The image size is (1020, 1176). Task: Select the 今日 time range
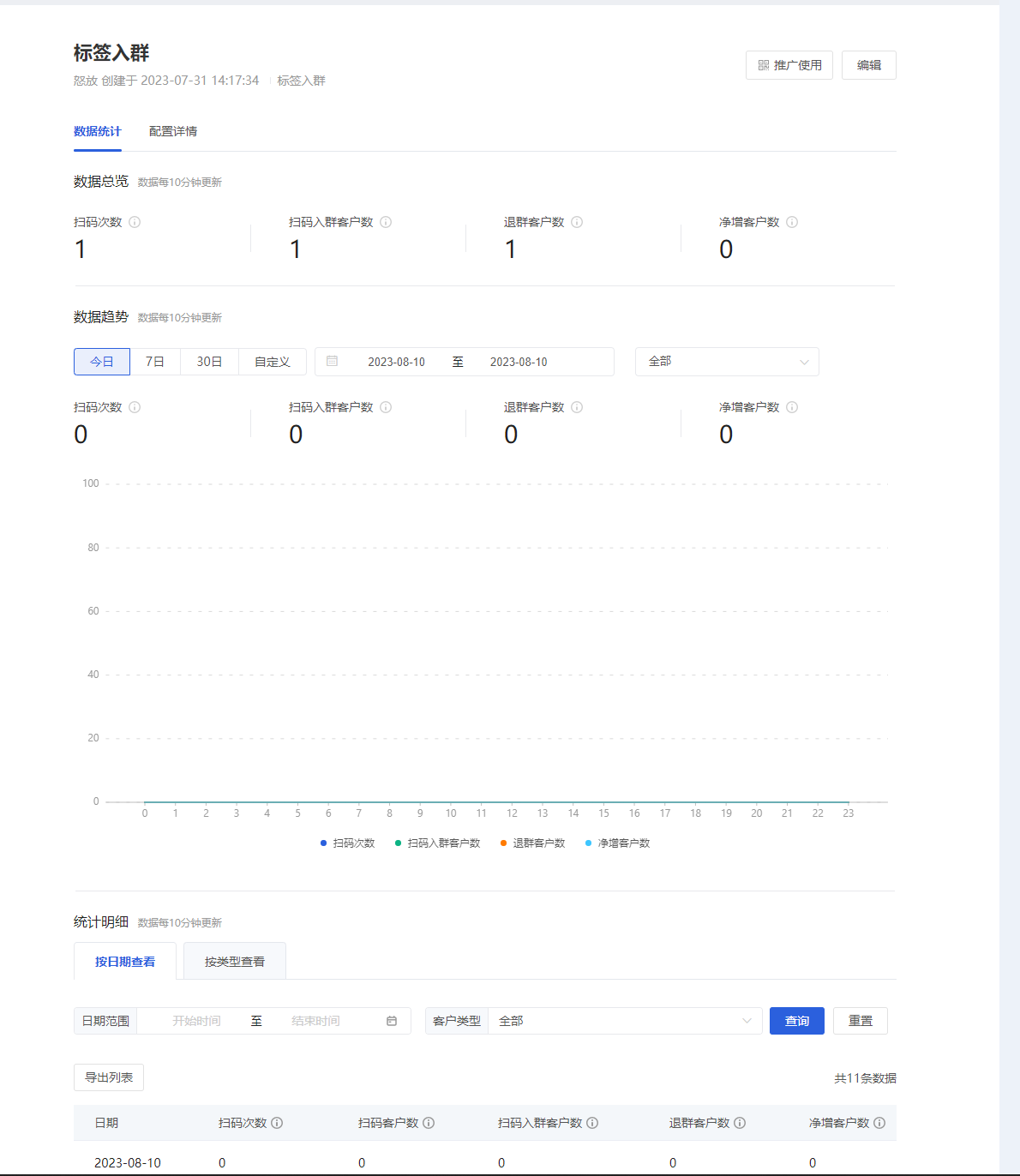click(102, 362)
